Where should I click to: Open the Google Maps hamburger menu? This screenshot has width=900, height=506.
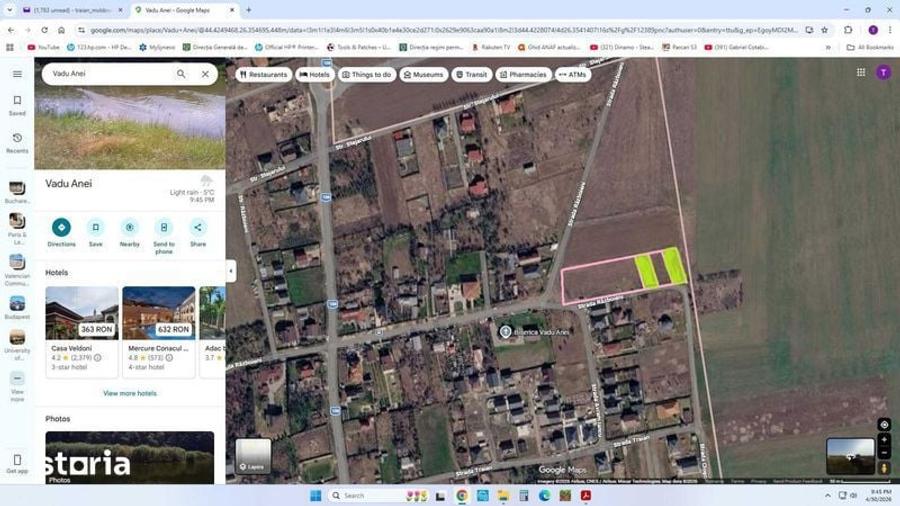(x=17, y=74)
